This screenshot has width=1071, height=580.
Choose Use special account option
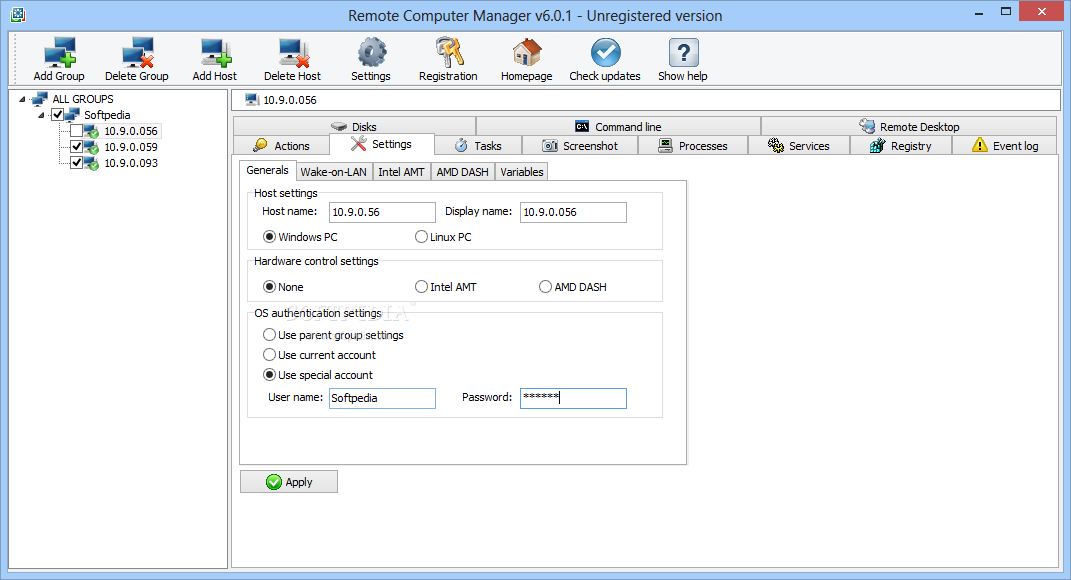click(x=270, y=374)
